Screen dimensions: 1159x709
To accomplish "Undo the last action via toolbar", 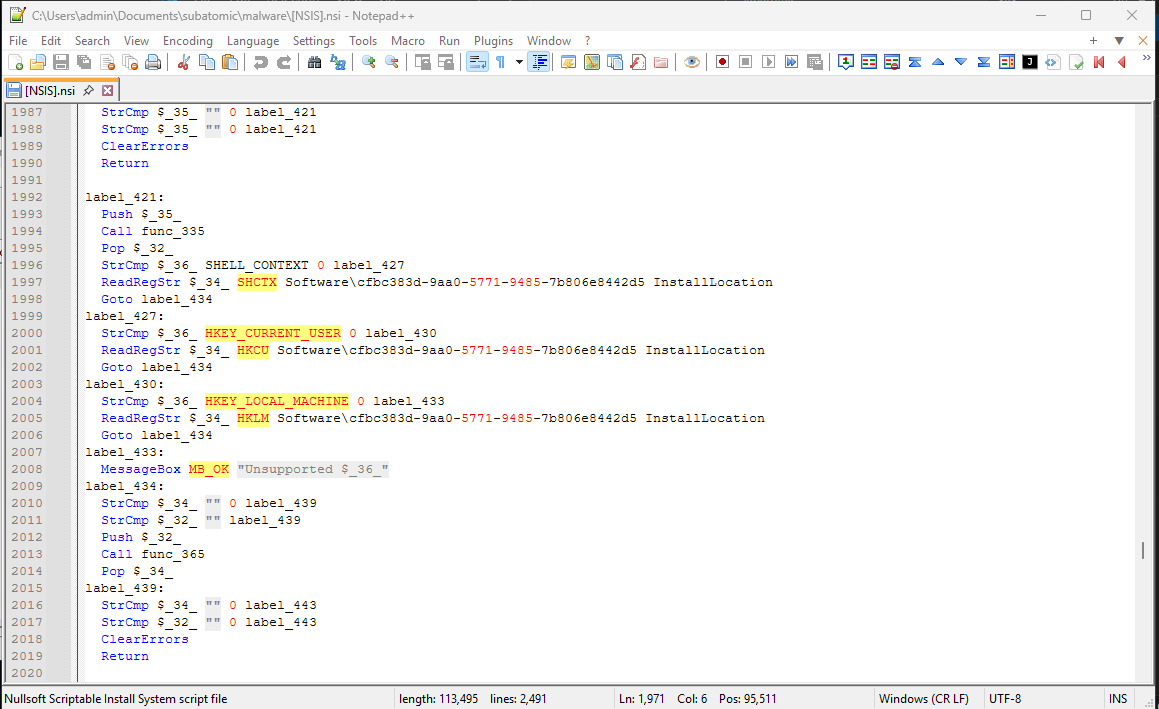I will (260, 62).
